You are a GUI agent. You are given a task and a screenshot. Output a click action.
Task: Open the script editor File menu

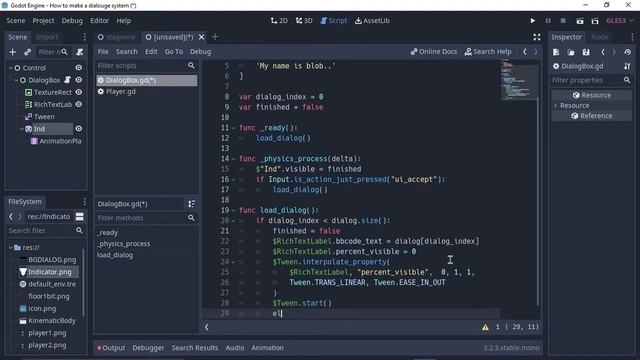click(103, 51)
